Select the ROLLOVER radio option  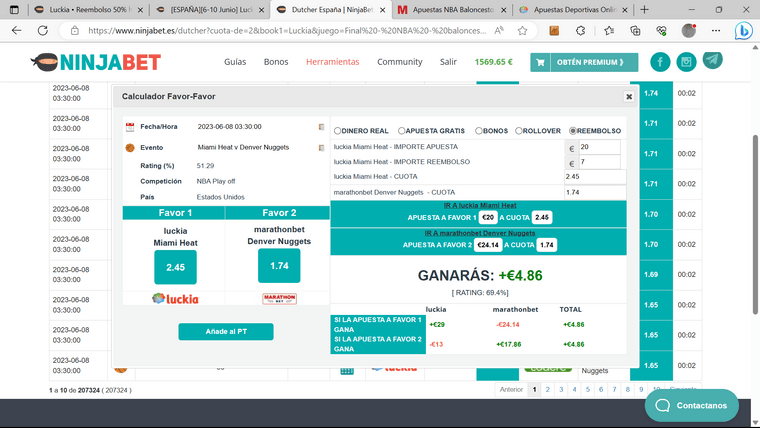(519, 131)
